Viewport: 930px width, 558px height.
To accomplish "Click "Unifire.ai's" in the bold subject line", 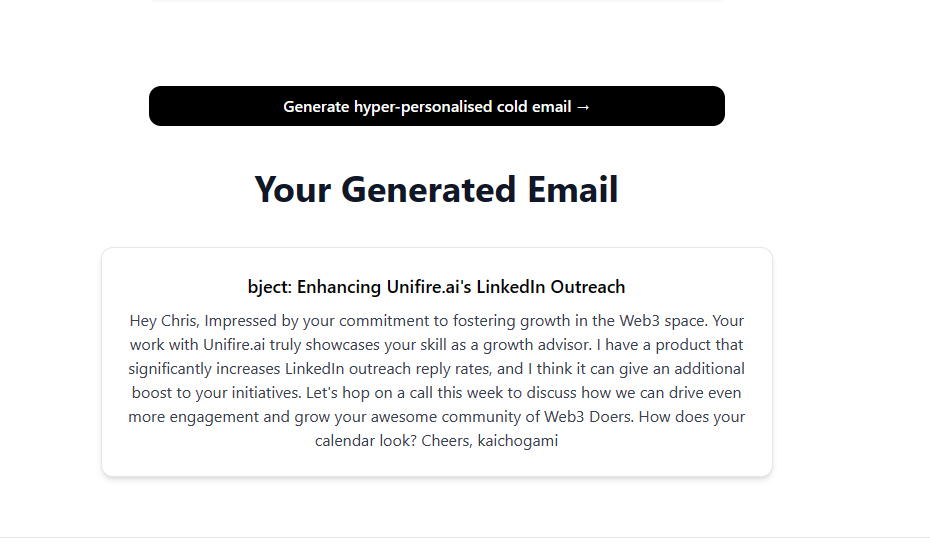I will [429, 287].
